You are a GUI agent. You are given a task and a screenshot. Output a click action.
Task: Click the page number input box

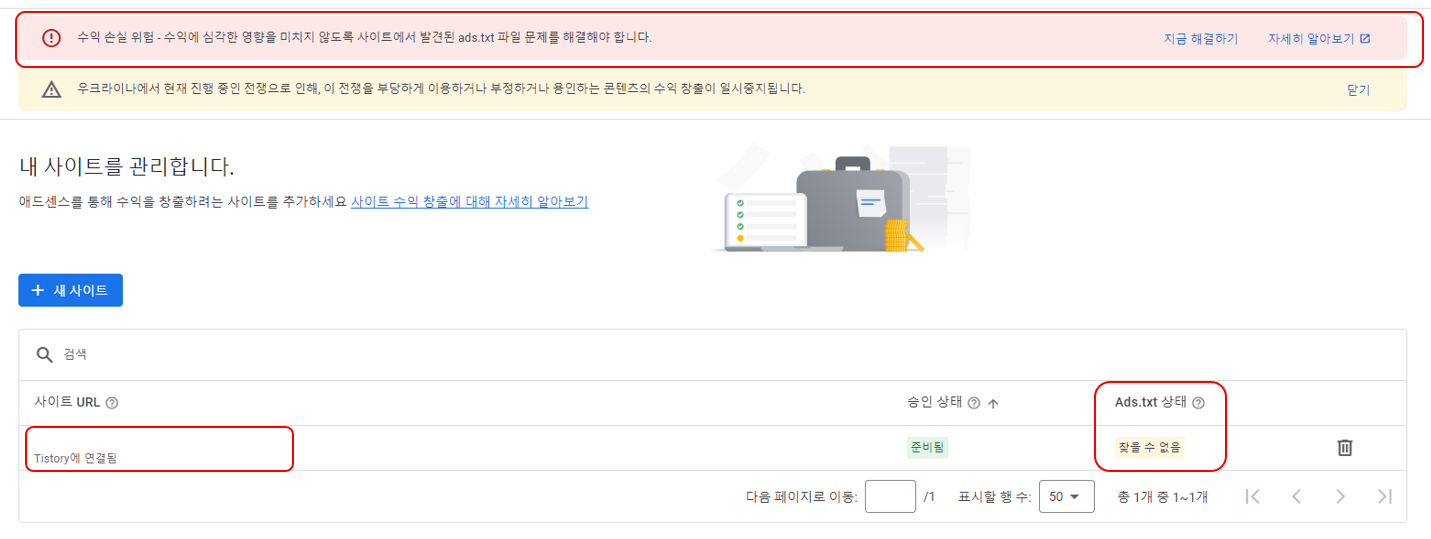point(890,496)
